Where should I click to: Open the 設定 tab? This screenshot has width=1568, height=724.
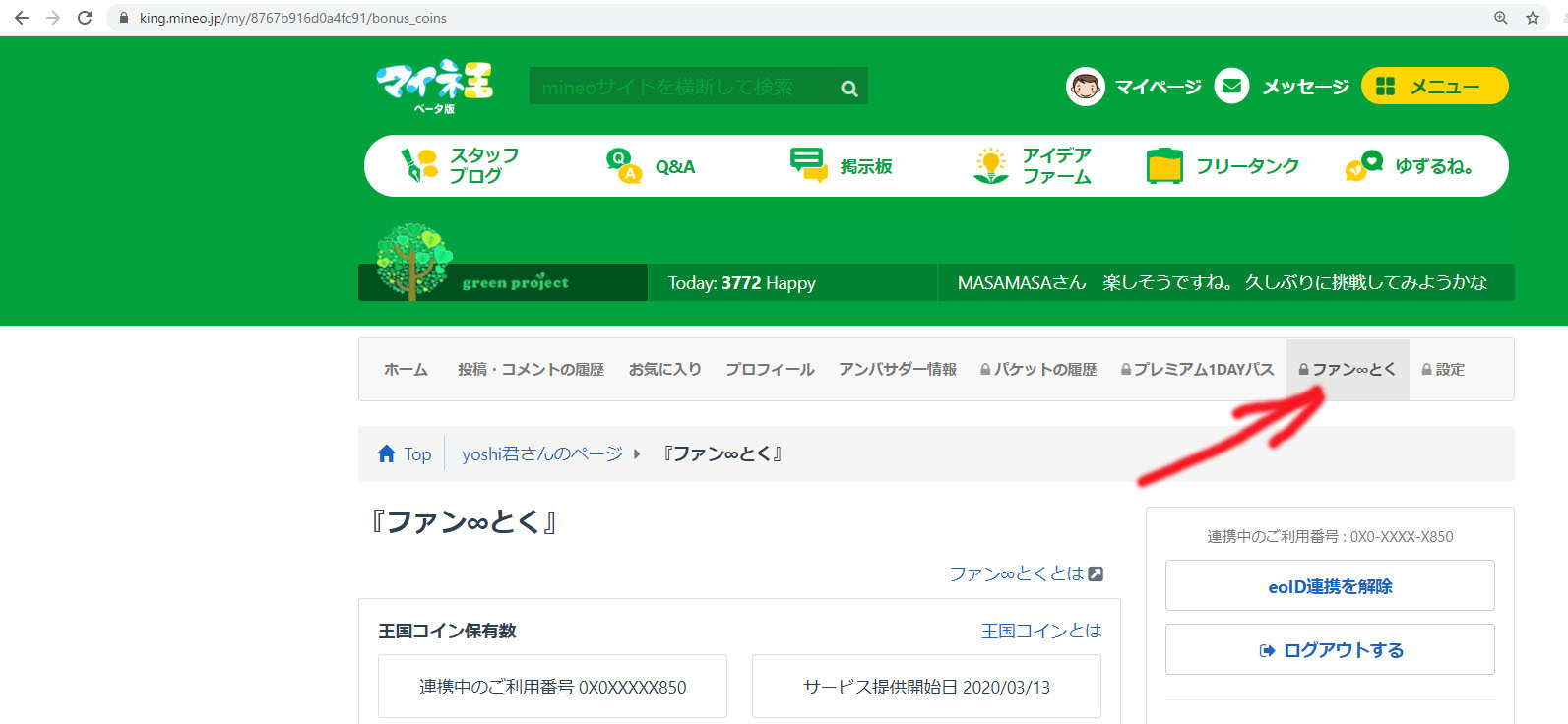pos(1443,370)
